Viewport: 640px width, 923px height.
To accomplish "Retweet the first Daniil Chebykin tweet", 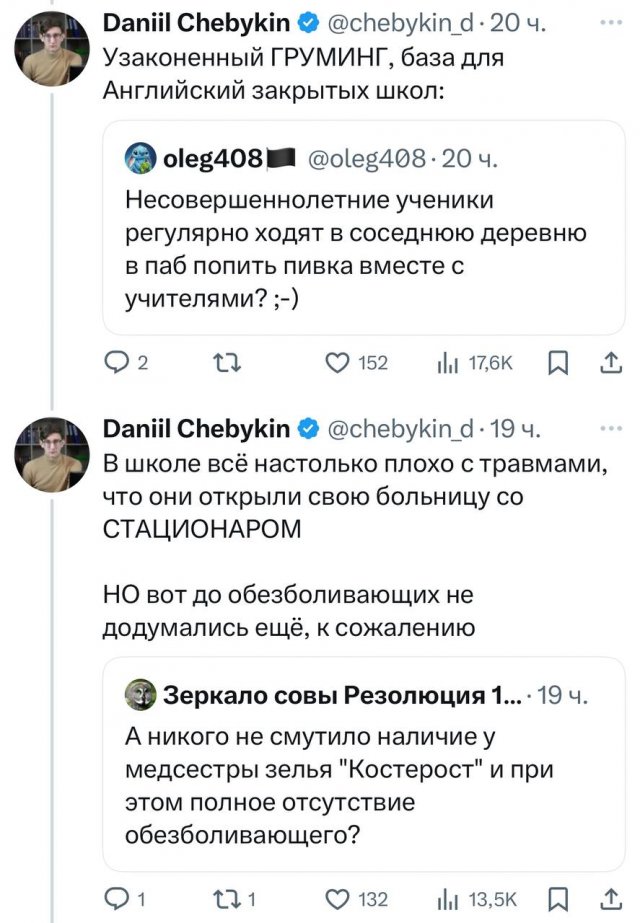I will (x=230, y=364).
